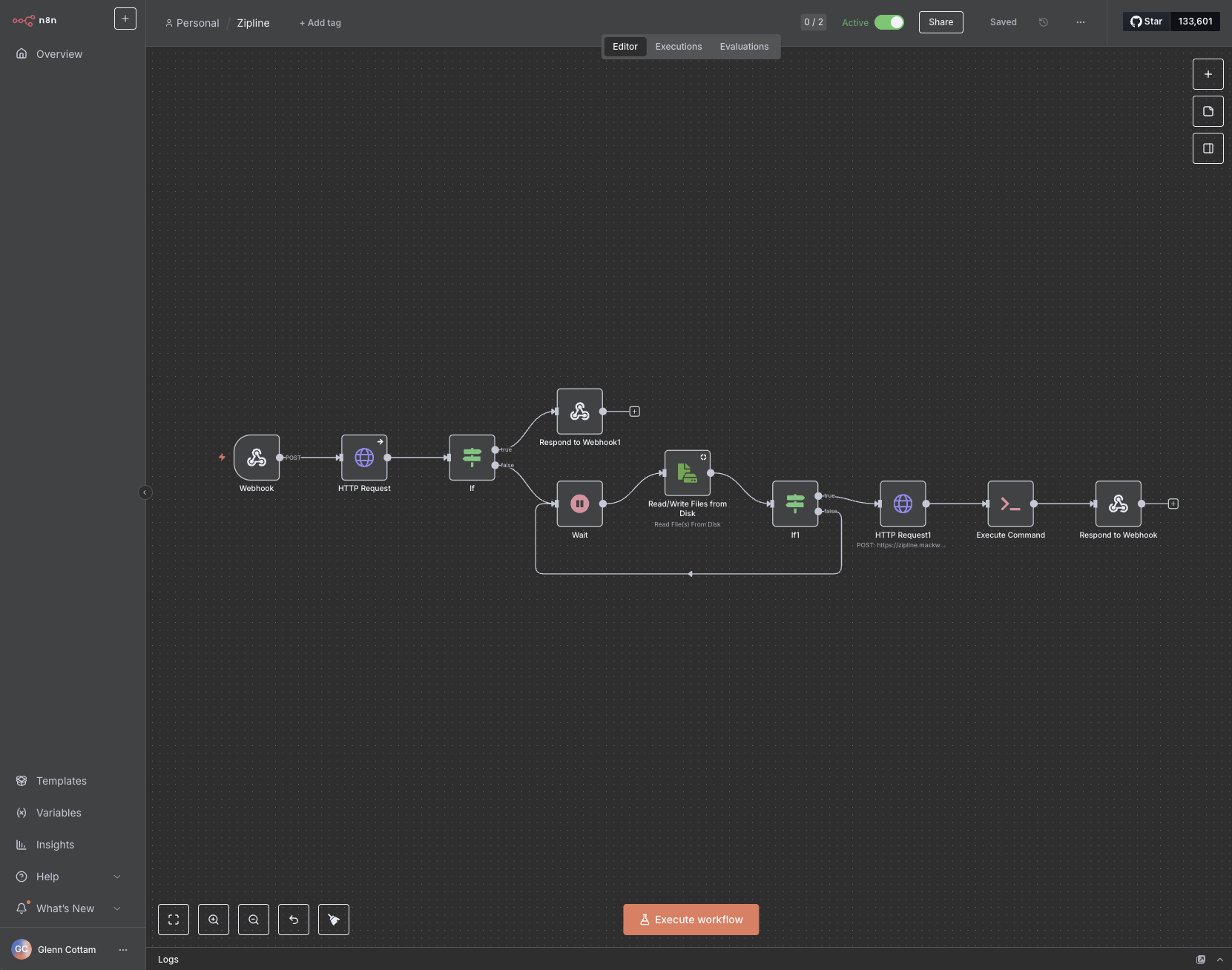Open workflow history icon
The image size is (1232, 970).
tap(1044, 22)
